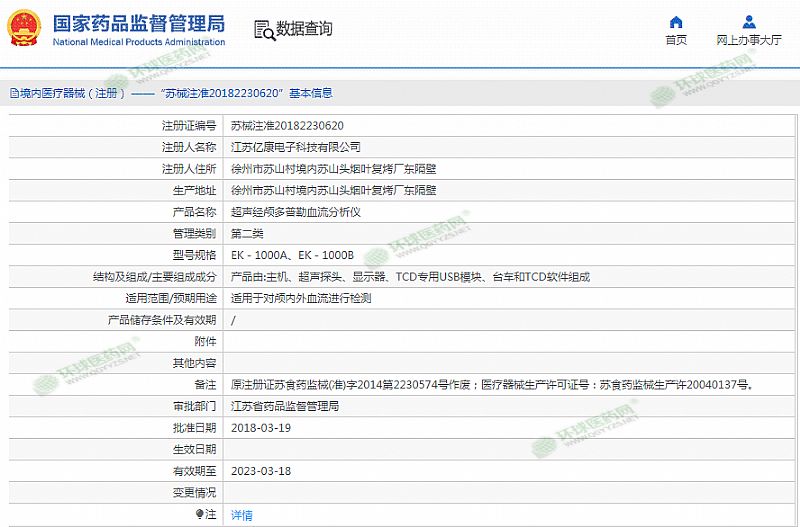Go to 首页 via its text label
The width and height of the screenshot is (800, 527).
coord(676,40)
